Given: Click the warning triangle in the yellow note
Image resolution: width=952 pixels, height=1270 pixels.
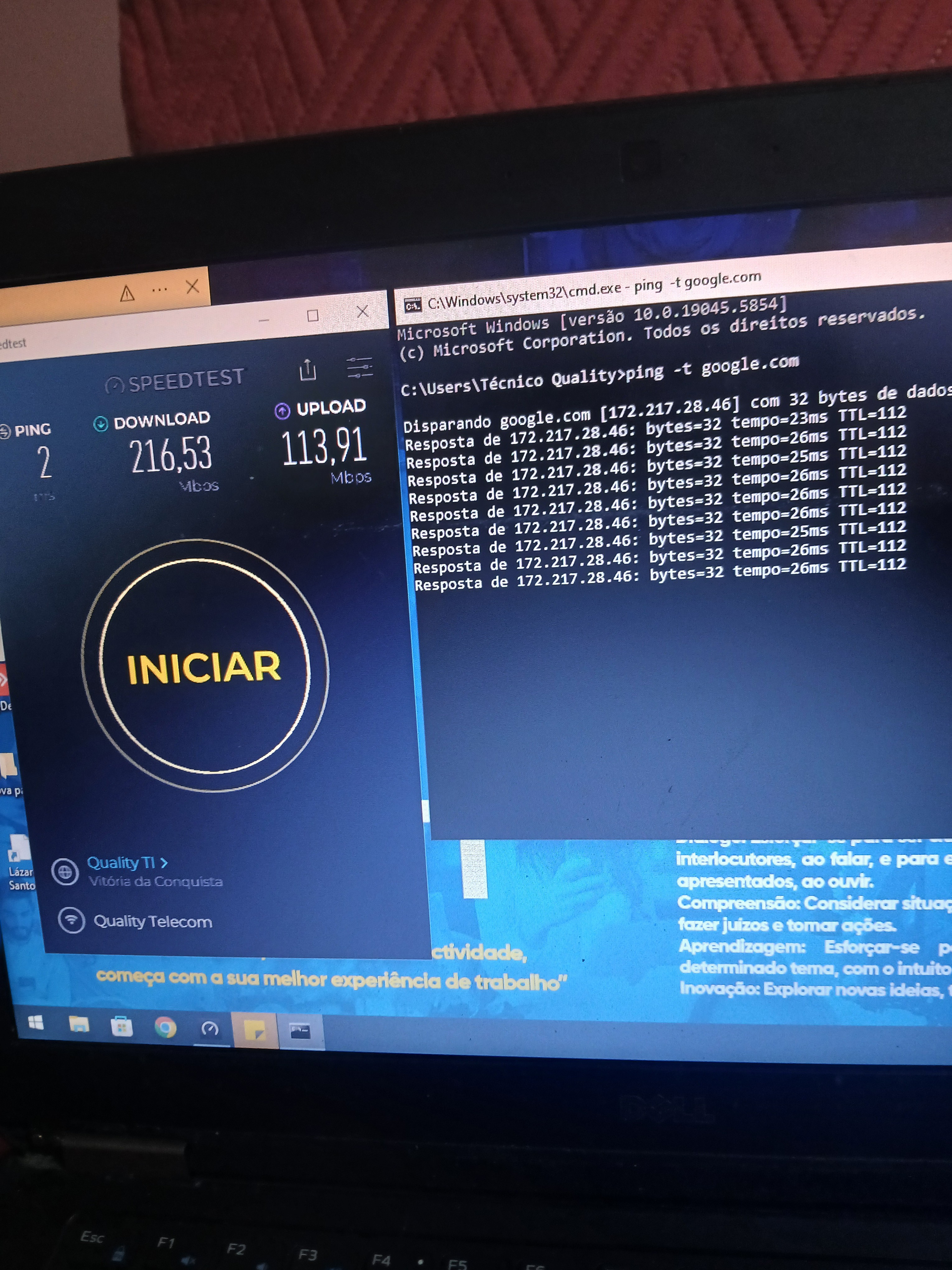Looking at the screenshot, I should pos(127,294).
